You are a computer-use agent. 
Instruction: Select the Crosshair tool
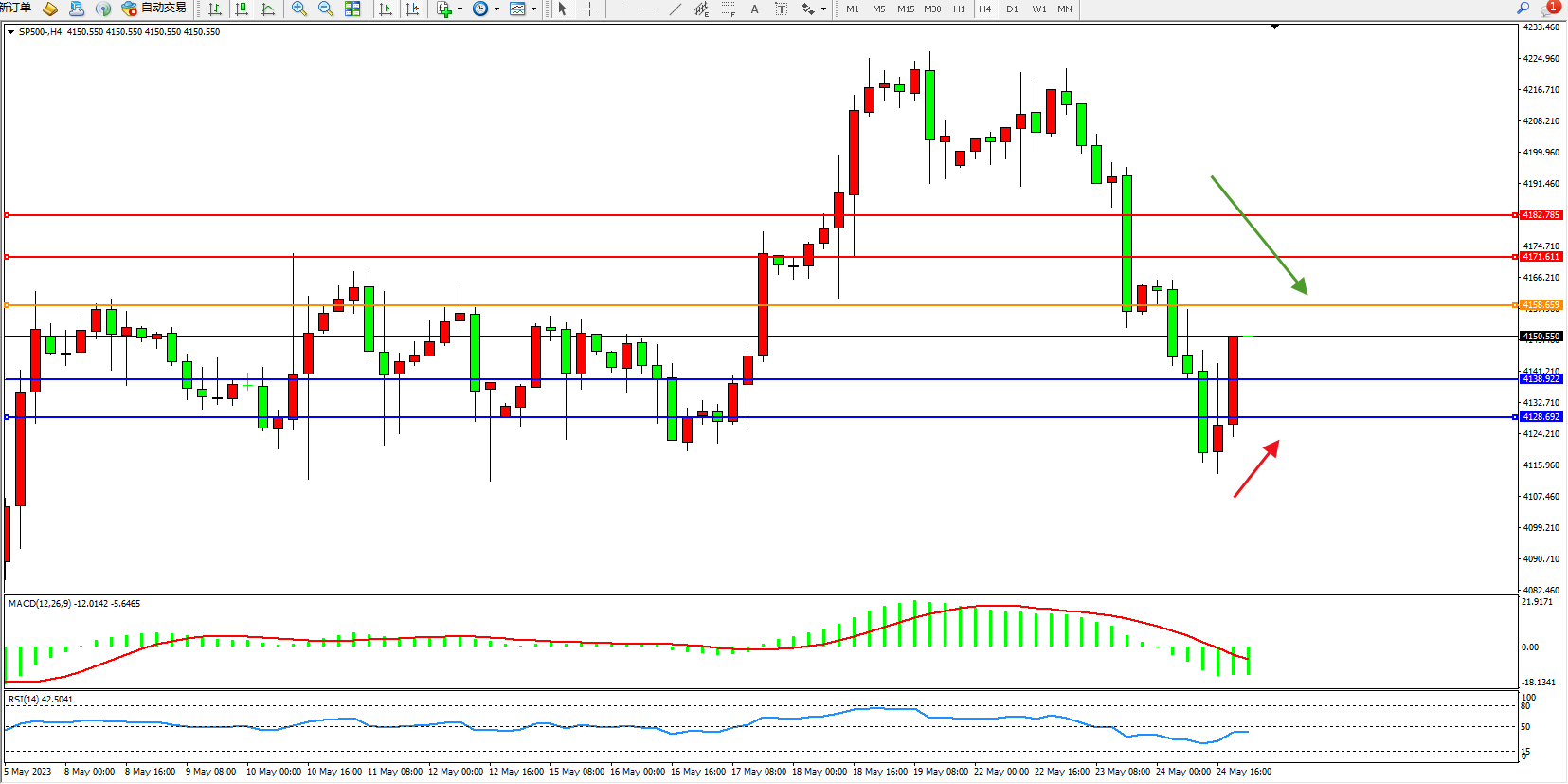(x=589, y=9)
